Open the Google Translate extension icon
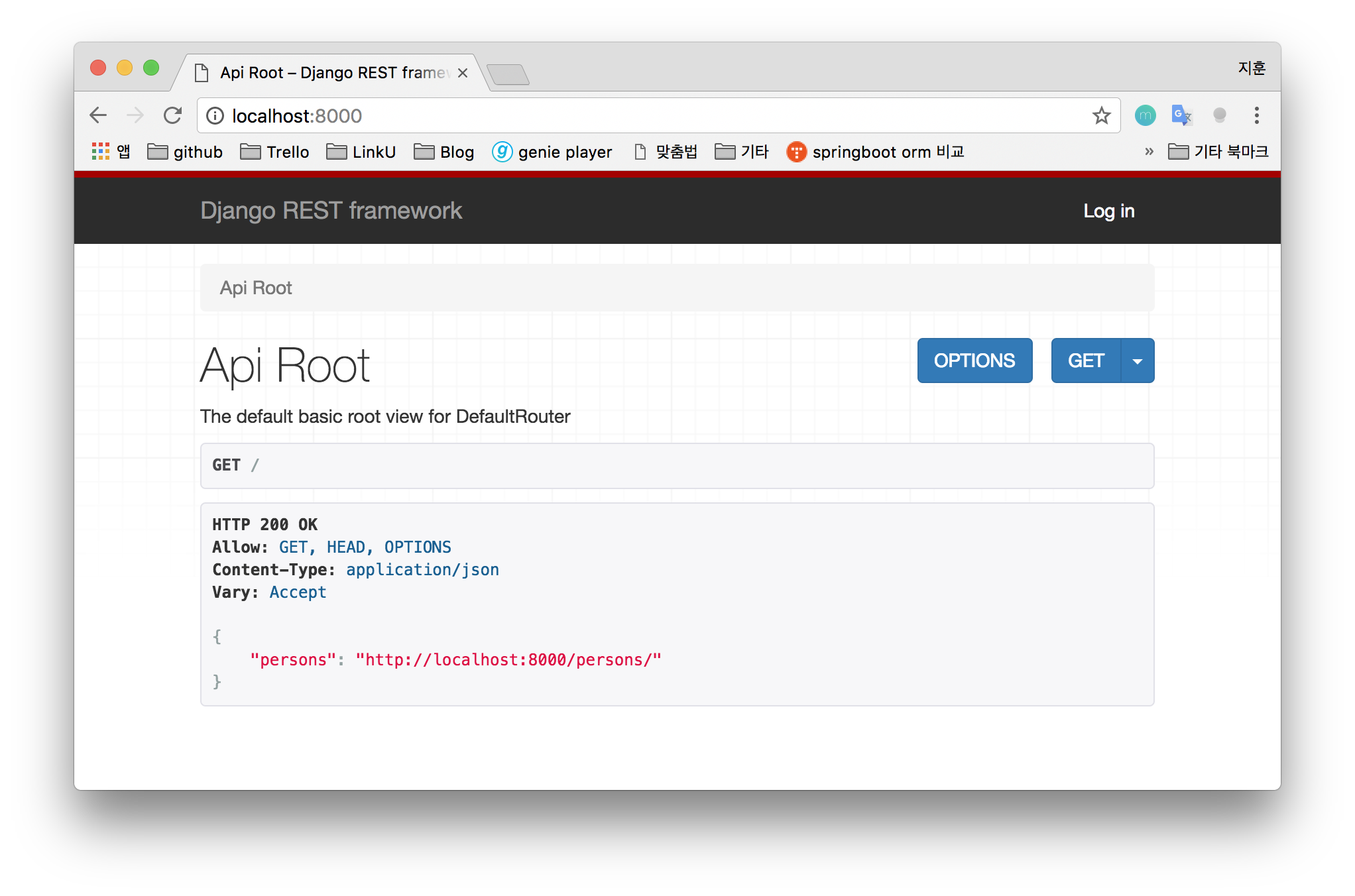Screen dimensions: 1355x896 coord(1182,116)
